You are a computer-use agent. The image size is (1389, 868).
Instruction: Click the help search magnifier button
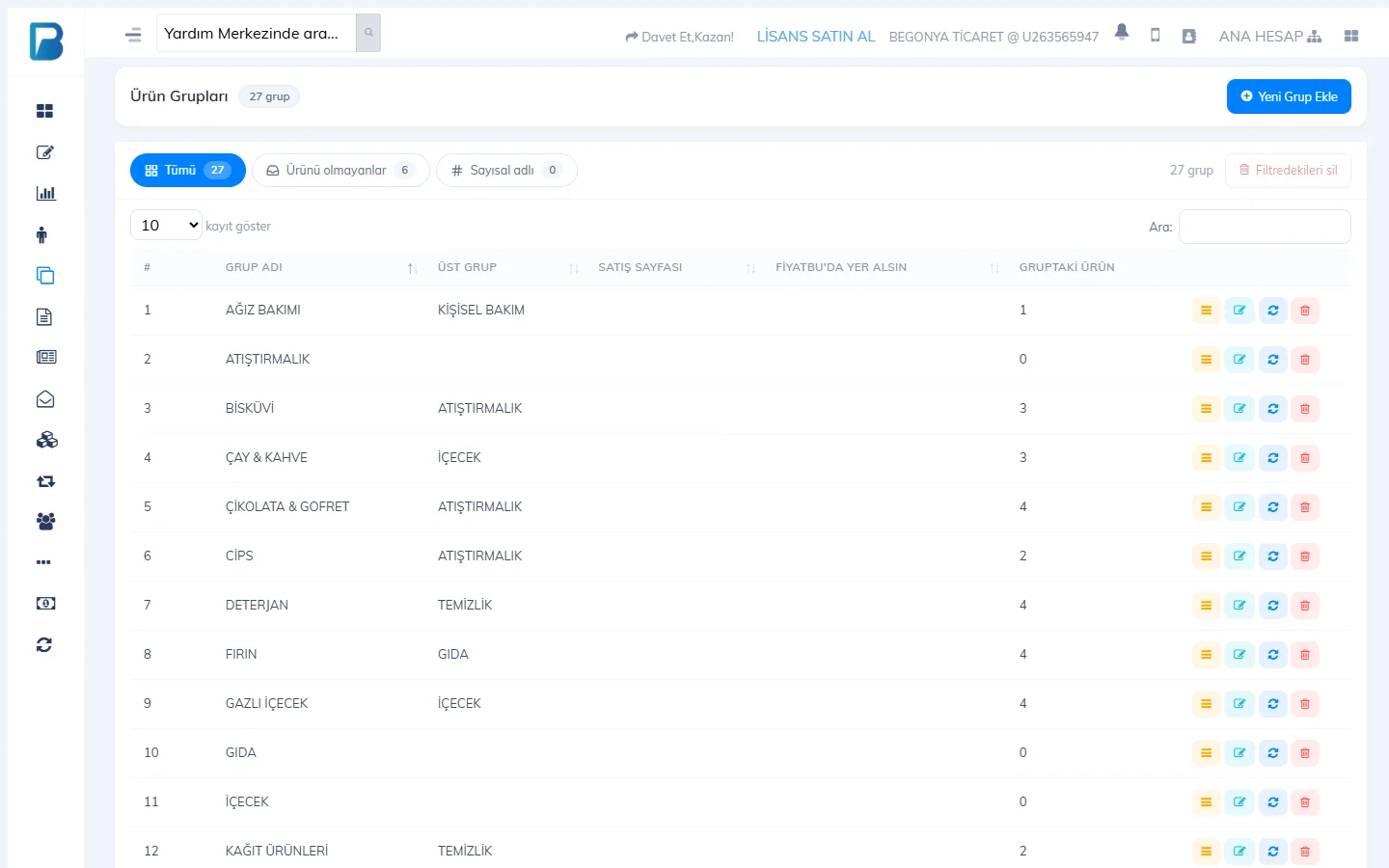[x=368, y=33]
